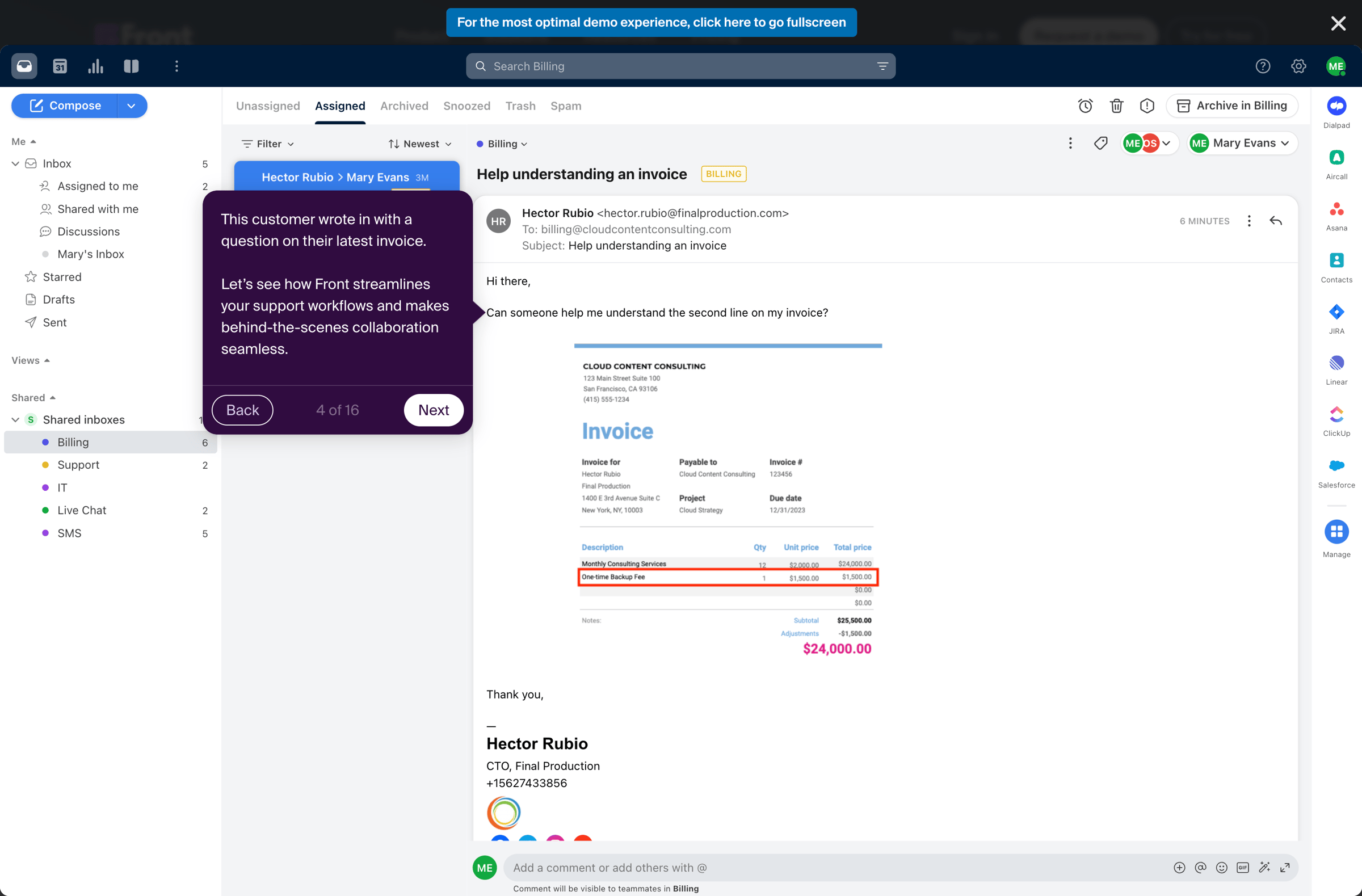Click Next in the tour popup

(x=433, y=410)
